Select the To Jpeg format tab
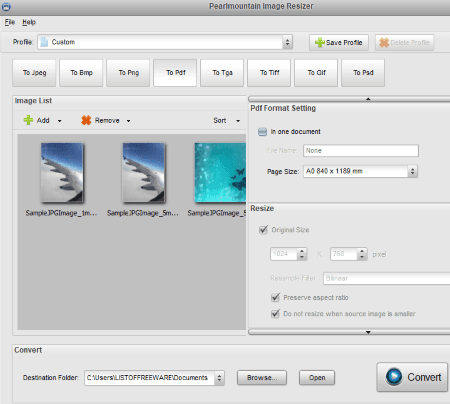The image size is (450, 404). click(x=34, y=73)
